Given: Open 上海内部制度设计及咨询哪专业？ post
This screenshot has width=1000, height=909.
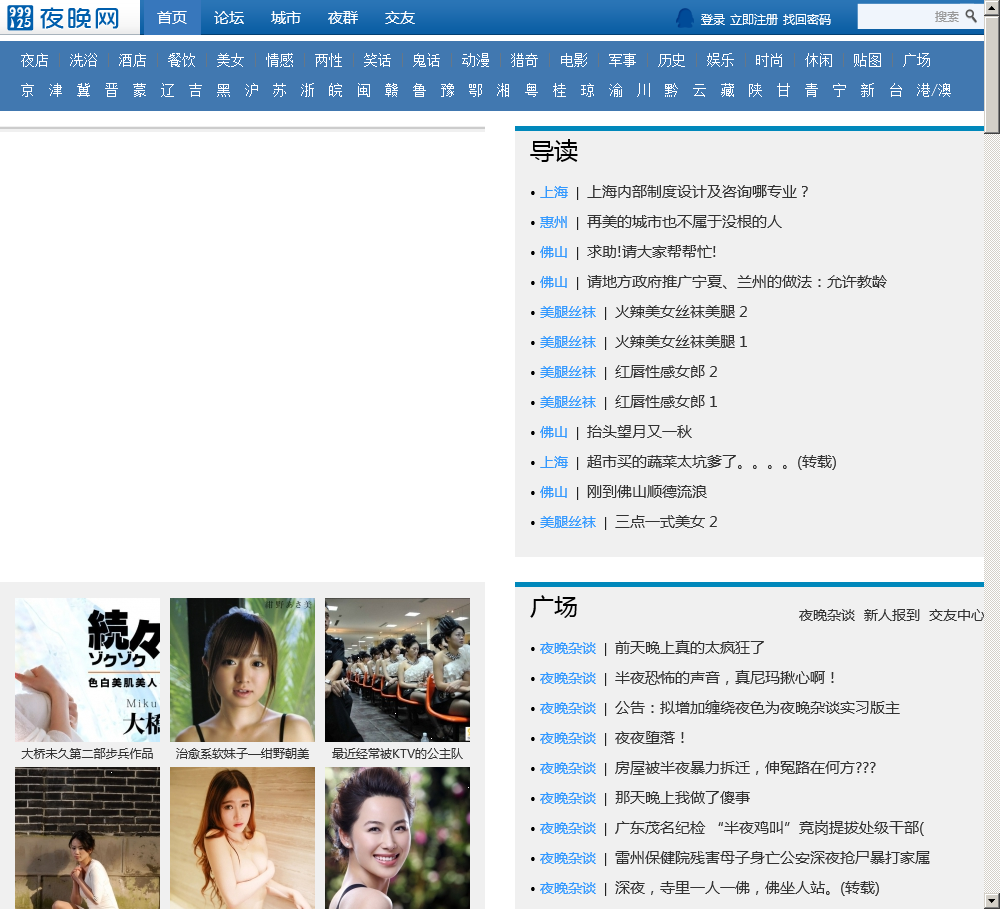Looking at the screenshot, I should coord(698,192).
